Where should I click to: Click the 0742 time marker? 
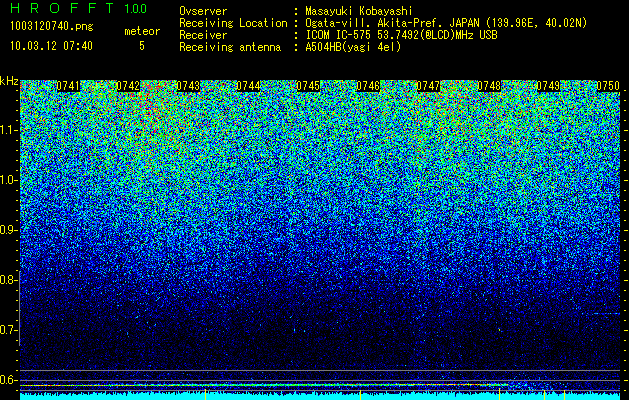pyautogui.click(x=128, y=86)
